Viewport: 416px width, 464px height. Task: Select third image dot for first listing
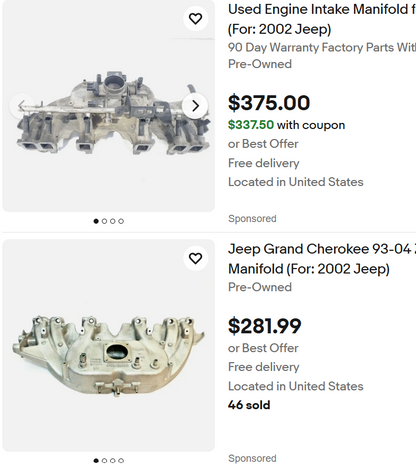[x=113, y=221]
